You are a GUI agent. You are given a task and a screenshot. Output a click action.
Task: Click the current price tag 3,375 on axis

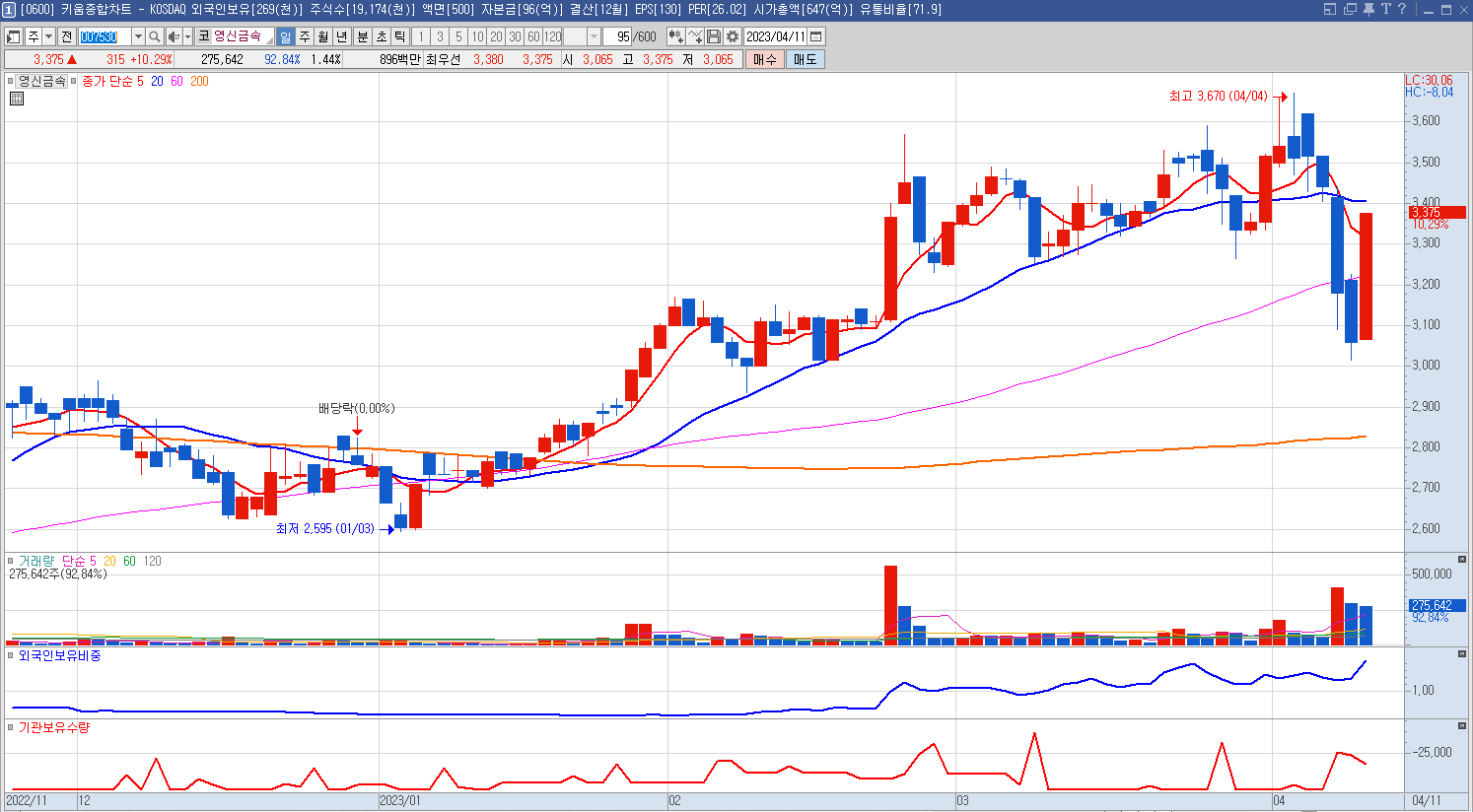point(1438,212)
